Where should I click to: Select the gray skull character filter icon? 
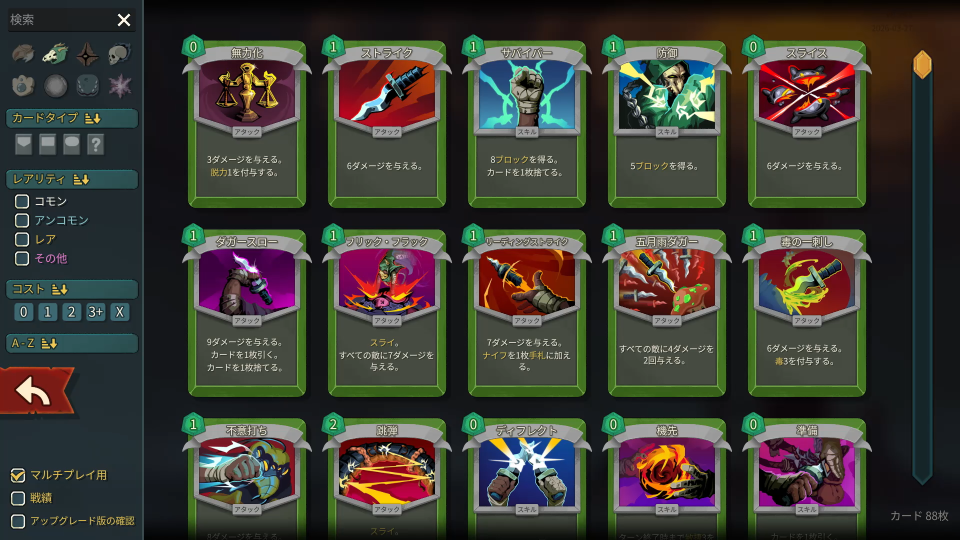119,54
